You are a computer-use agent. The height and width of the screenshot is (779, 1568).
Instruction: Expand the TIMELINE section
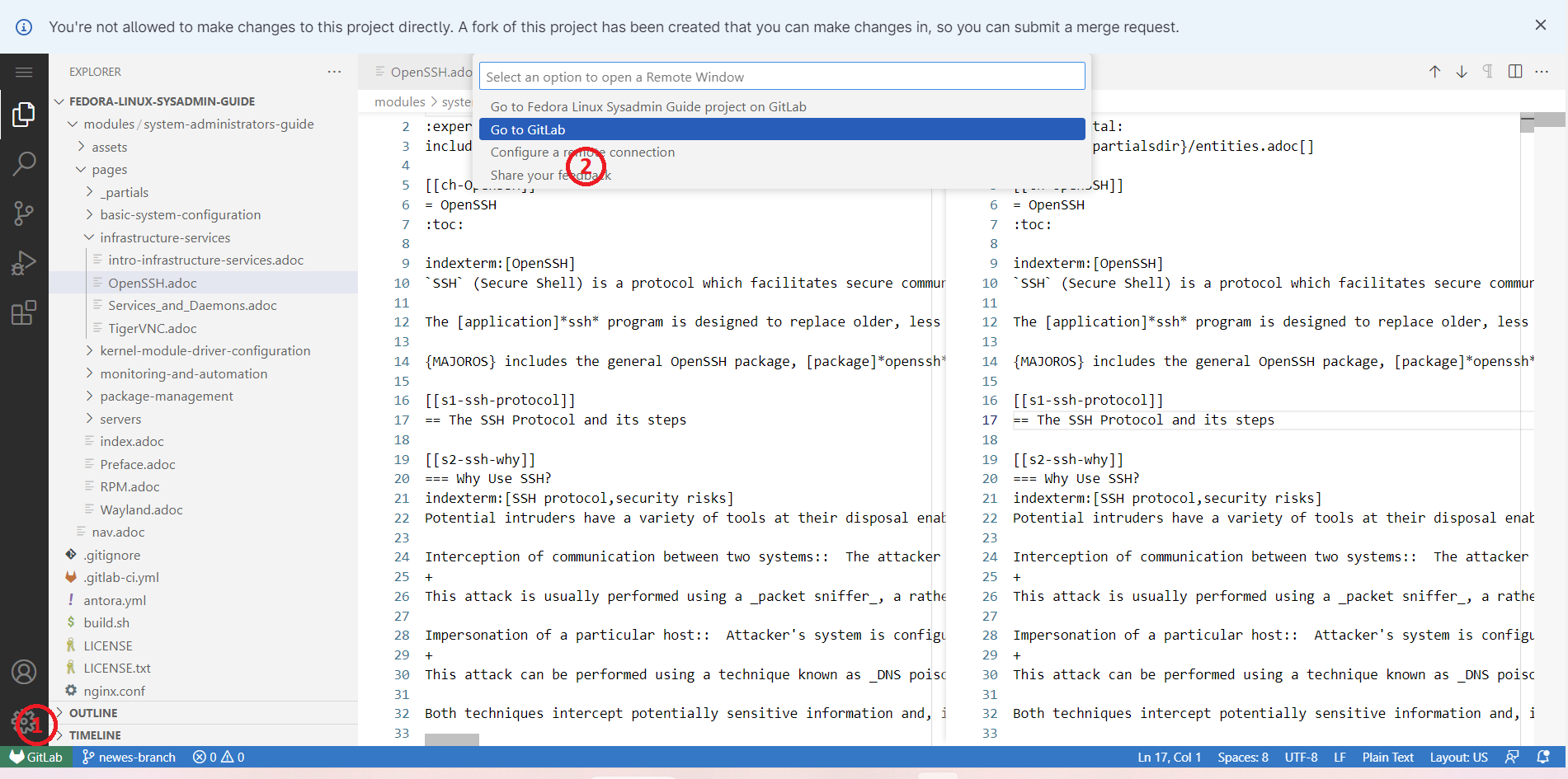point(203,735)
